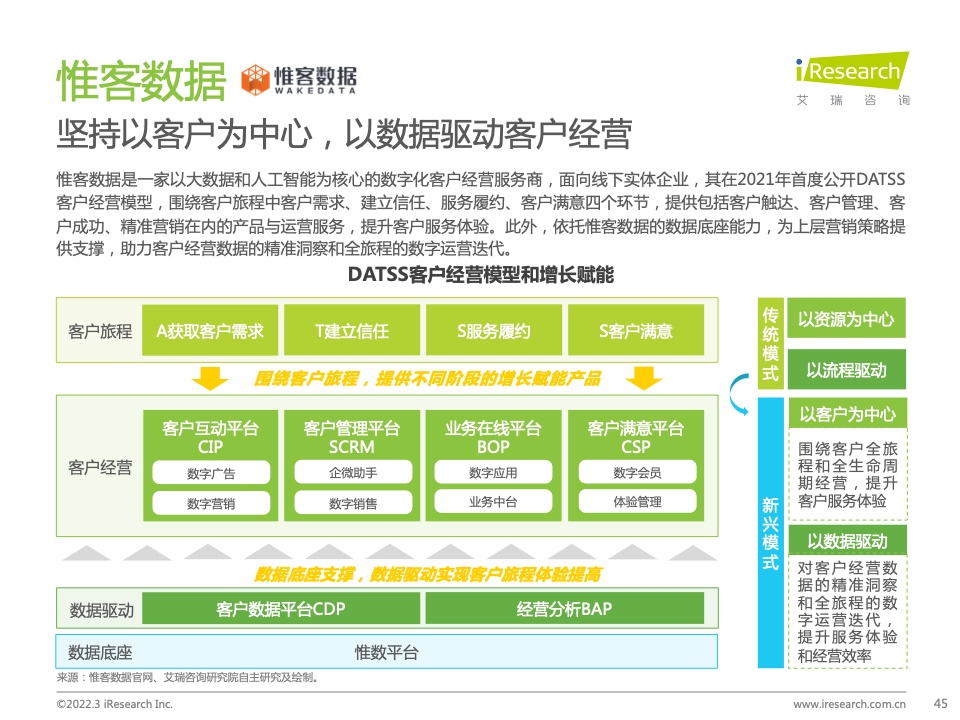This screenshot has width=960, height=720.
Task: Click the 数字营销 pill
Action: tap(211, 503)
